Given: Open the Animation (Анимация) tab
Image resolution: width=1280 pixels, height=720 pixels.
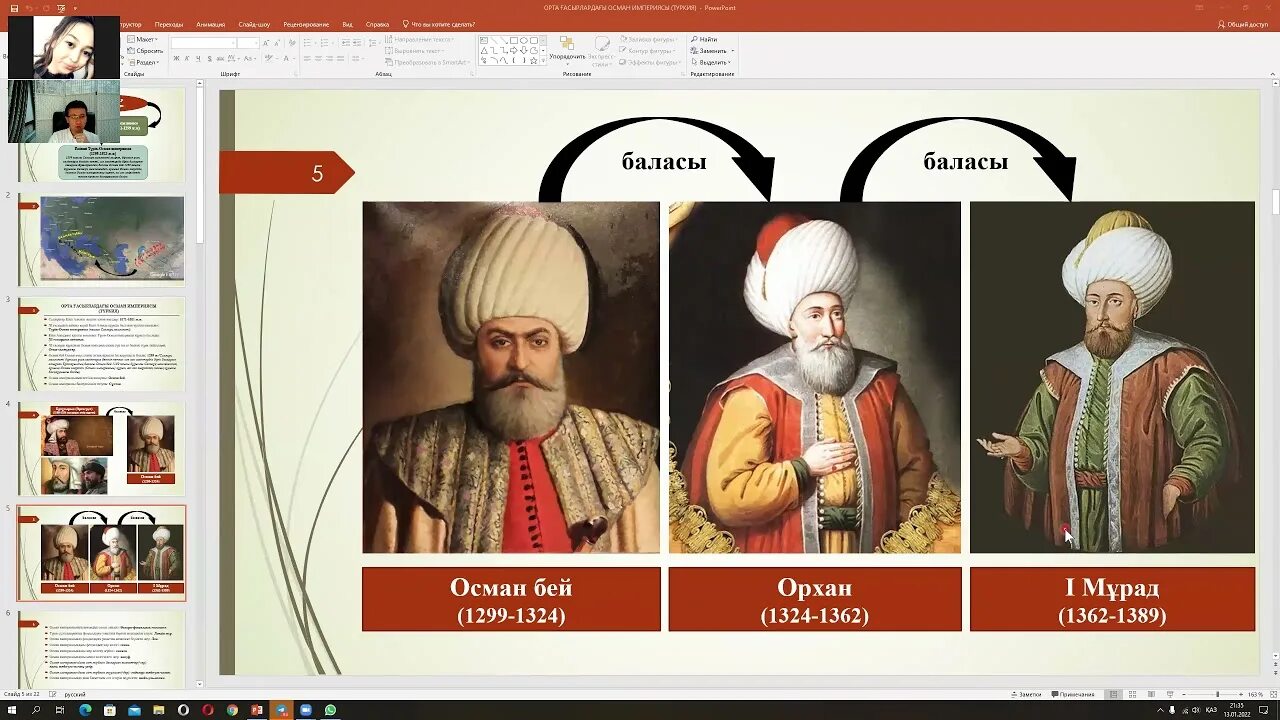Looking at the screenshot, I should click(211, 24).
